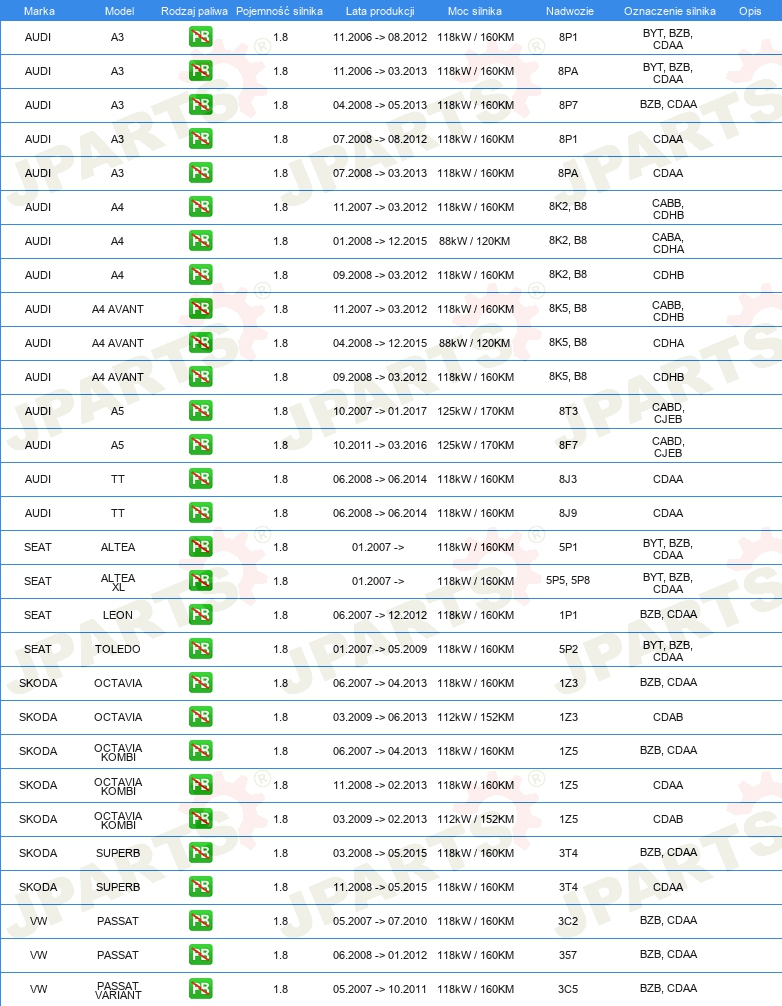Click the body code 1P1 cell
The width and height of the screenshot is (782, 1006).
tap(568, 615)
